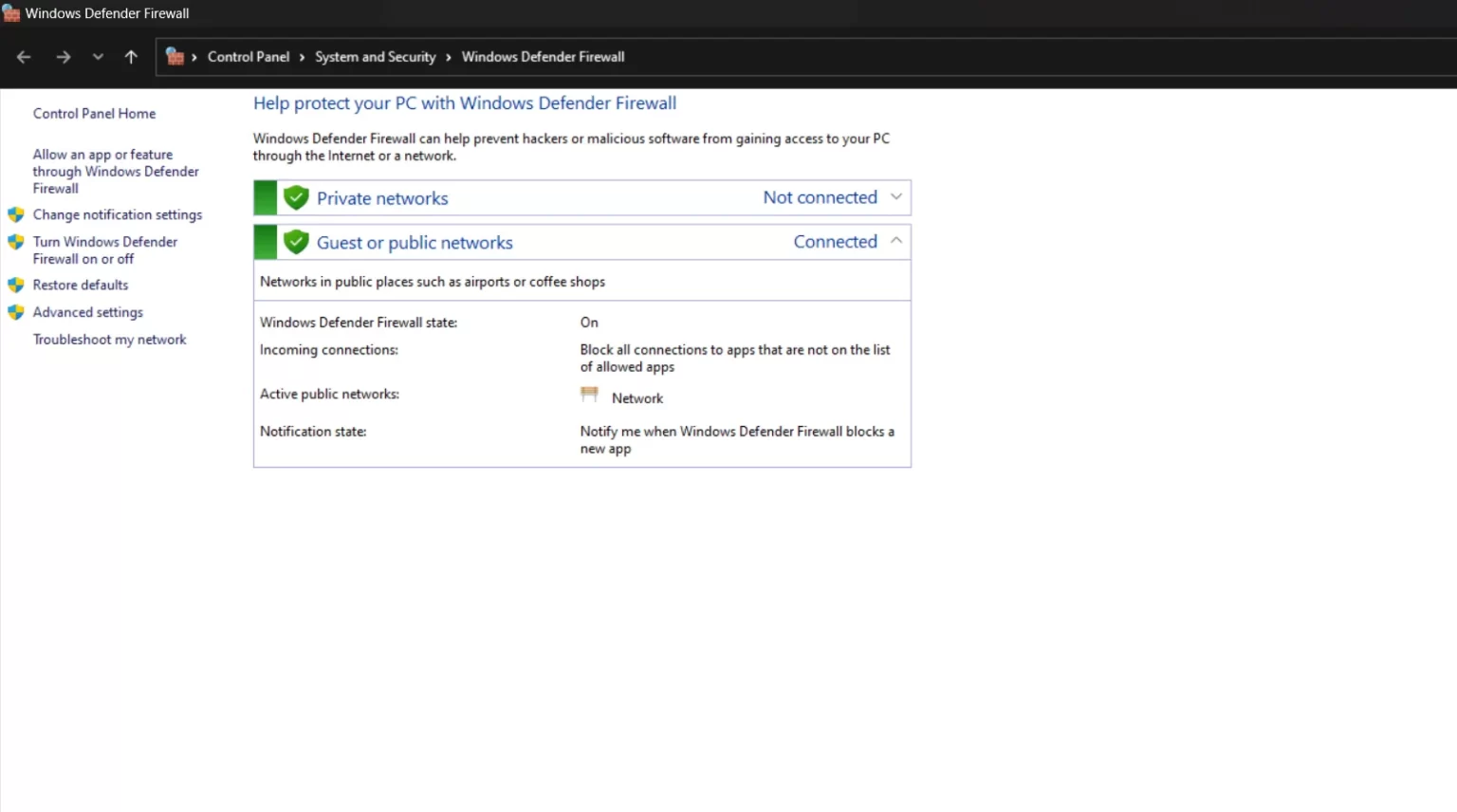Click Private networks heading
Viewport: 1457px width, 812px height.
(x=382, y=198)
